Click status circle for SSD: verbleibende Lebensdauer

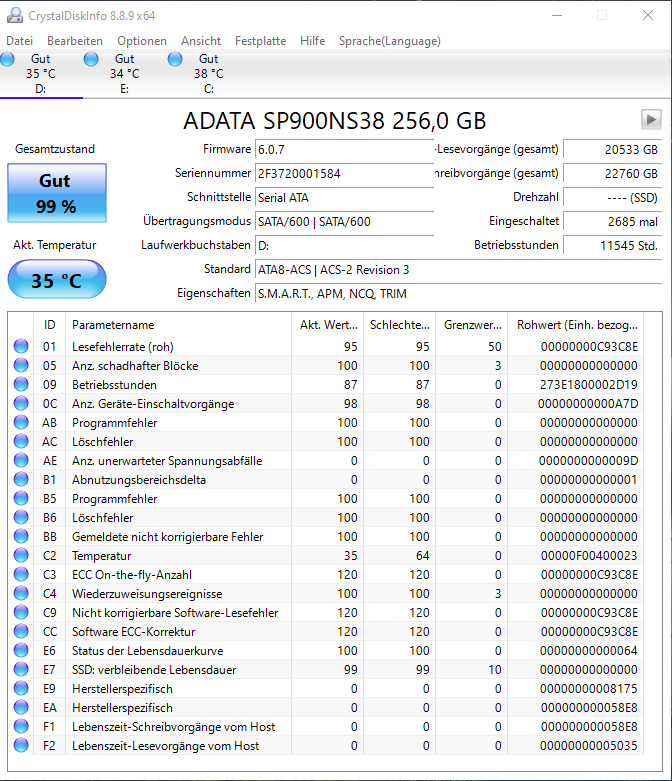[x=21, y=669]
